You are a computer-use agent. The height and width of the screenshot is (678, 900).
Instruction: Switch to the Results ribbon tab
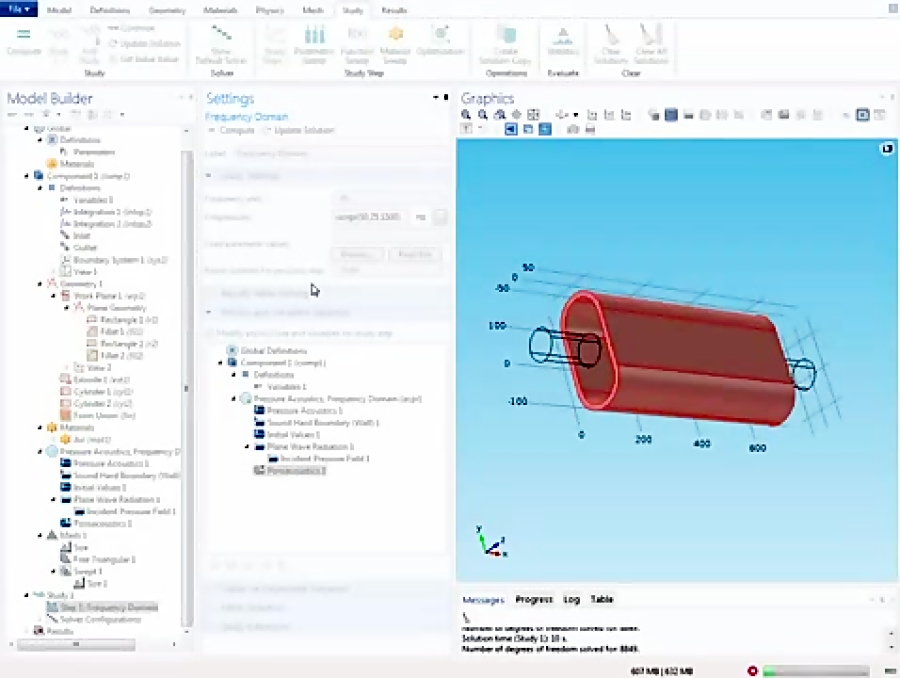(x=394, y=10)
